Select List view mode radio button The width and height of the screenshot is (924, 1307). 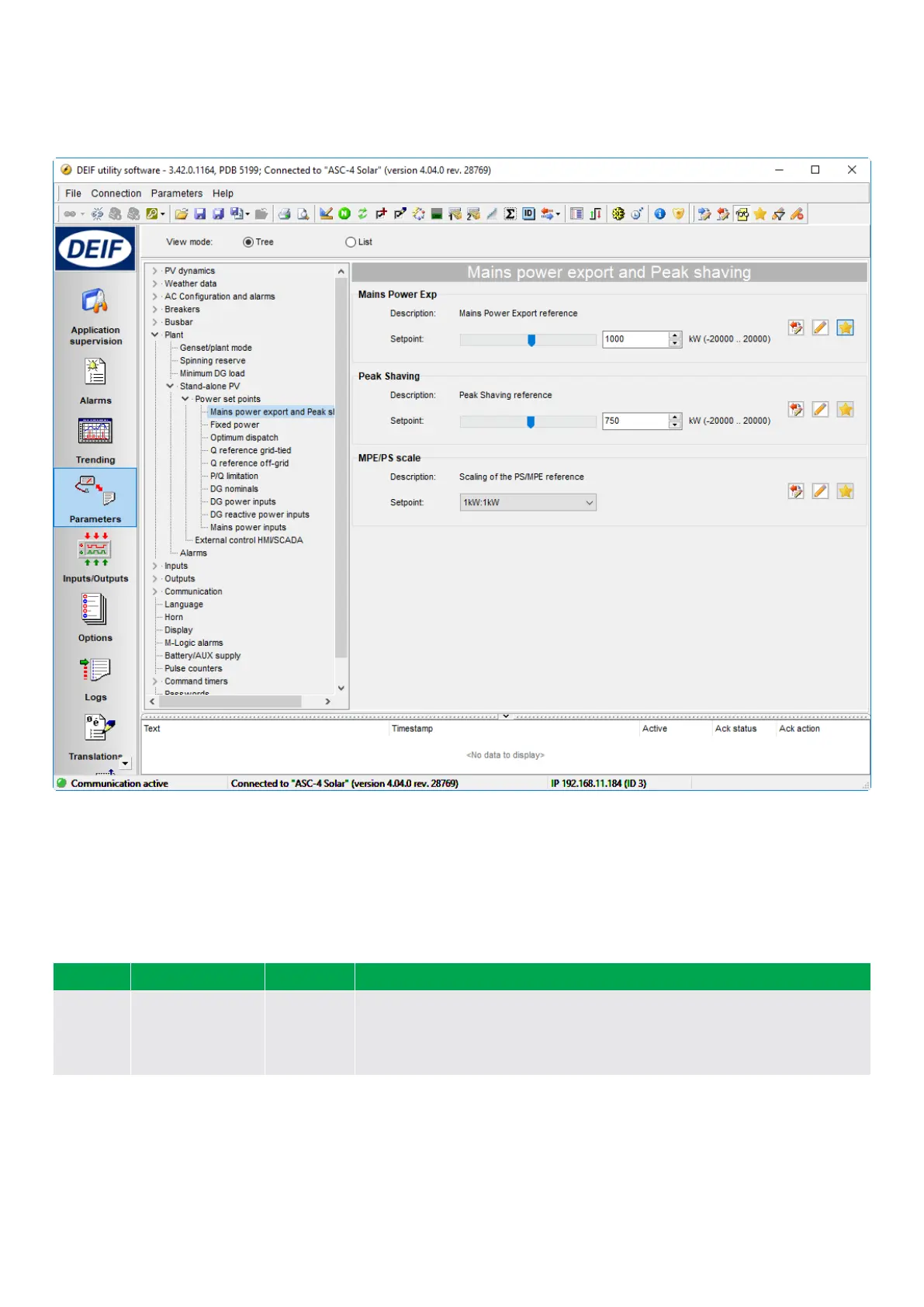pos(351,242)
